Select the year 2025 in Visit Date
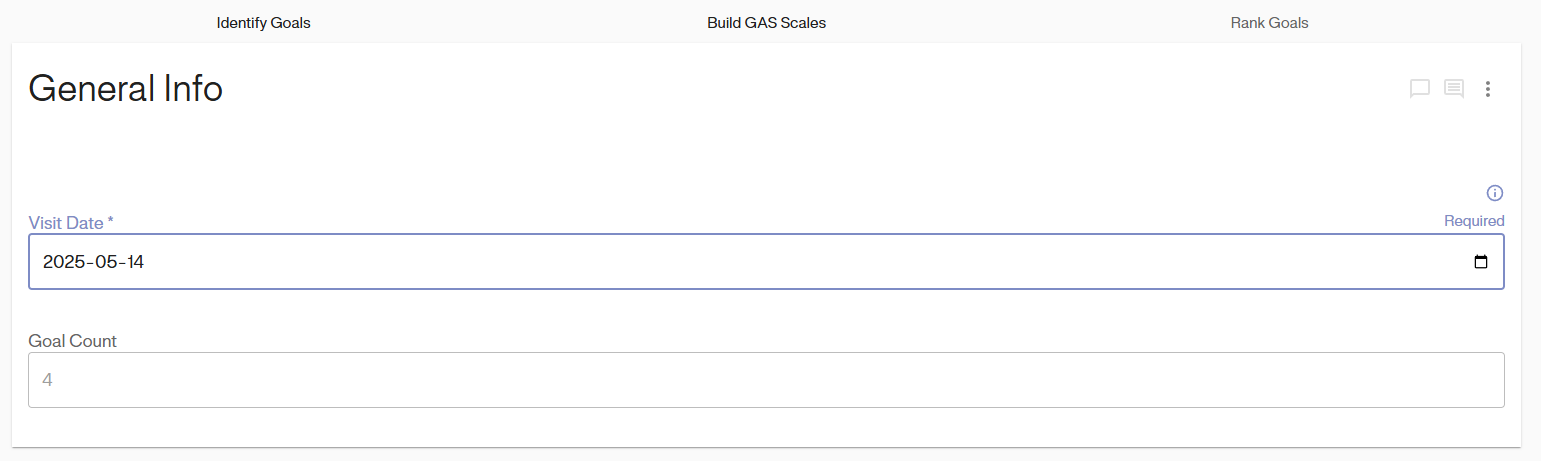The height and width of the screenshot is (461, 1541). (x=65, y=262)
